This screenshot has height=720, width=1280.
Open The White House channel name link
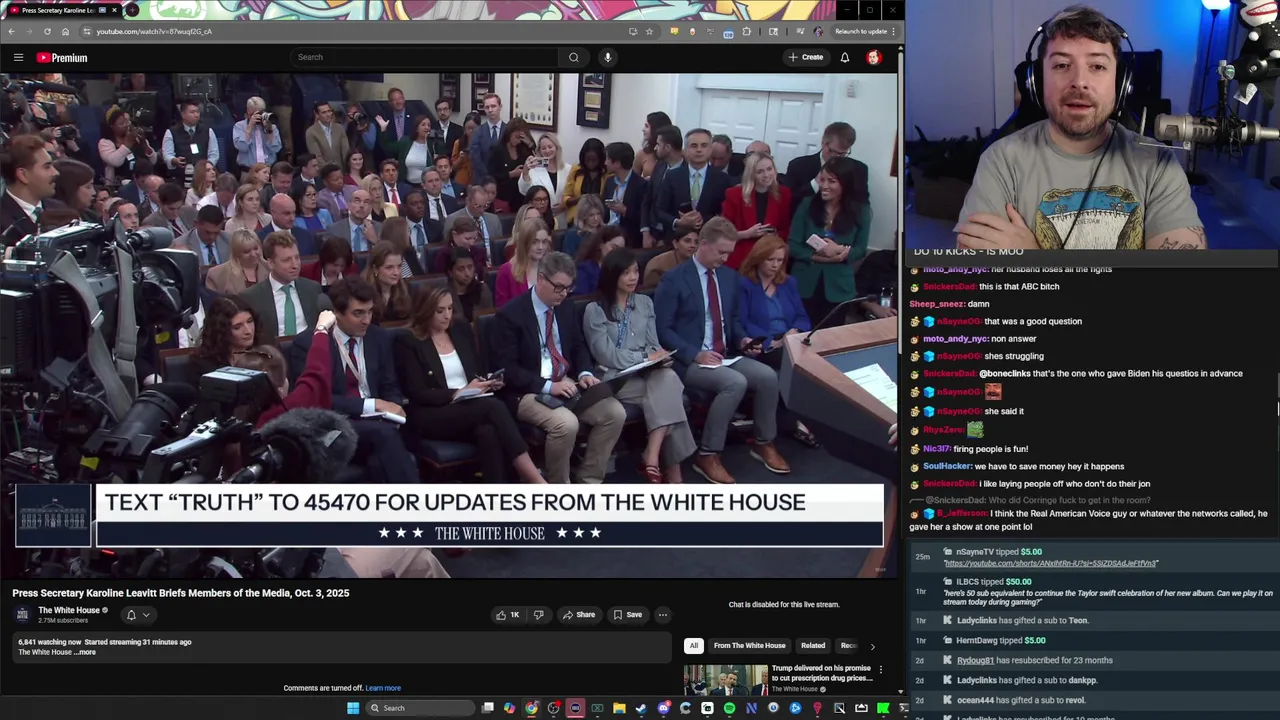(69, 610)
